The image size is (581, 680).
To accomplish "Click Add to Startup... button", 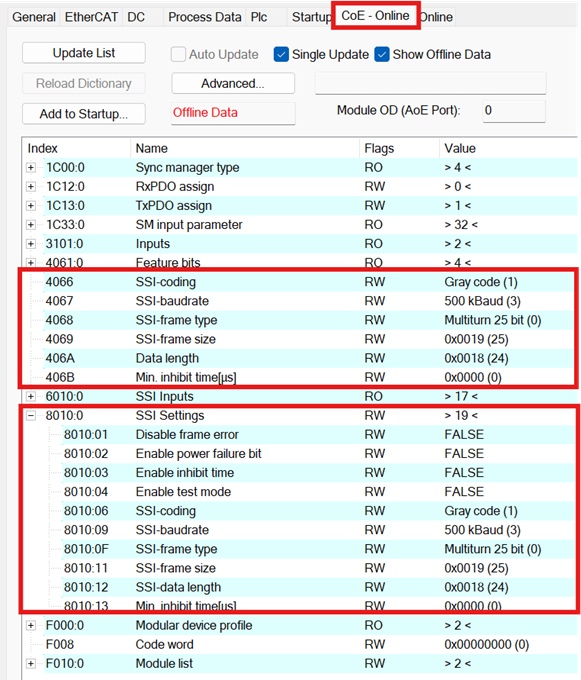I will pyautogui.click(x=84, y=114).
